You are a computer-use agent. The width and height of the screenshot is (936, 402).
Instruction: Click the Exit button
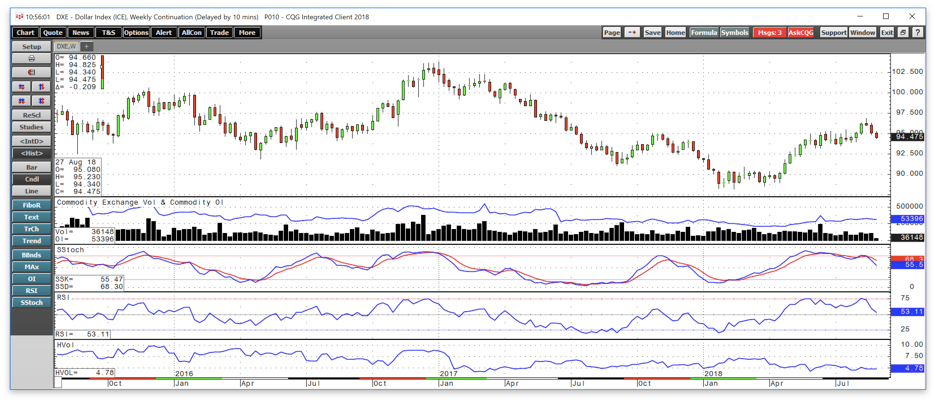(x=886, y=33)
